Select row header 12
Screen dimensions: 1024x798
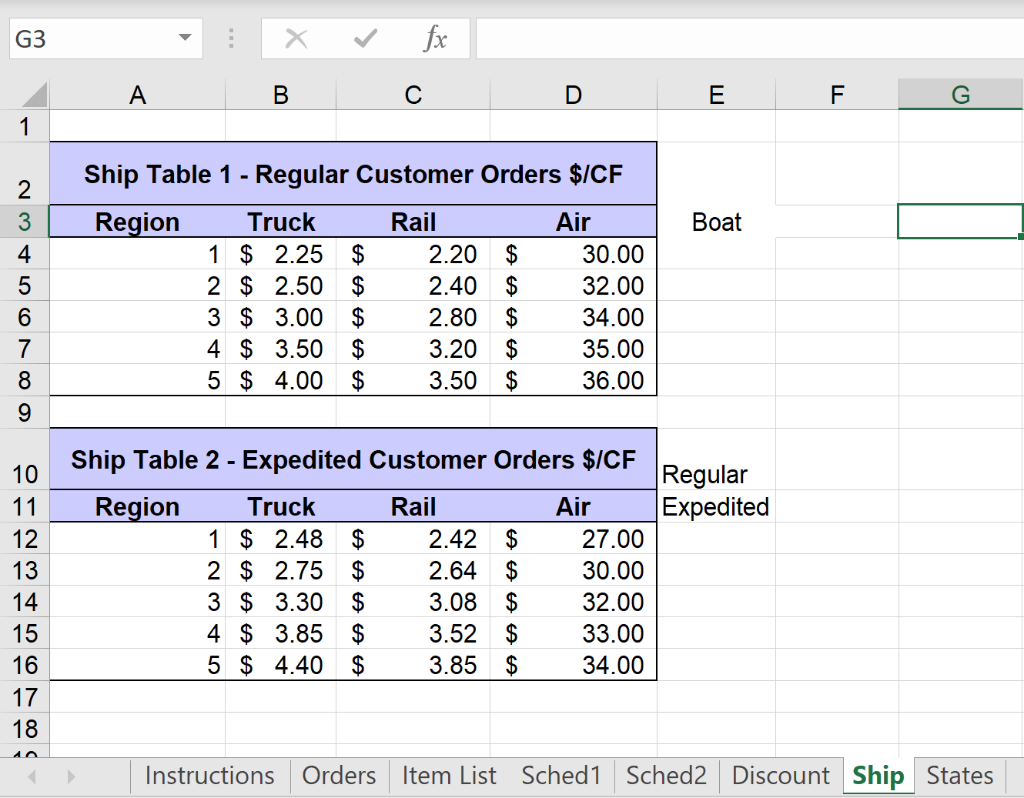[25, 539]
